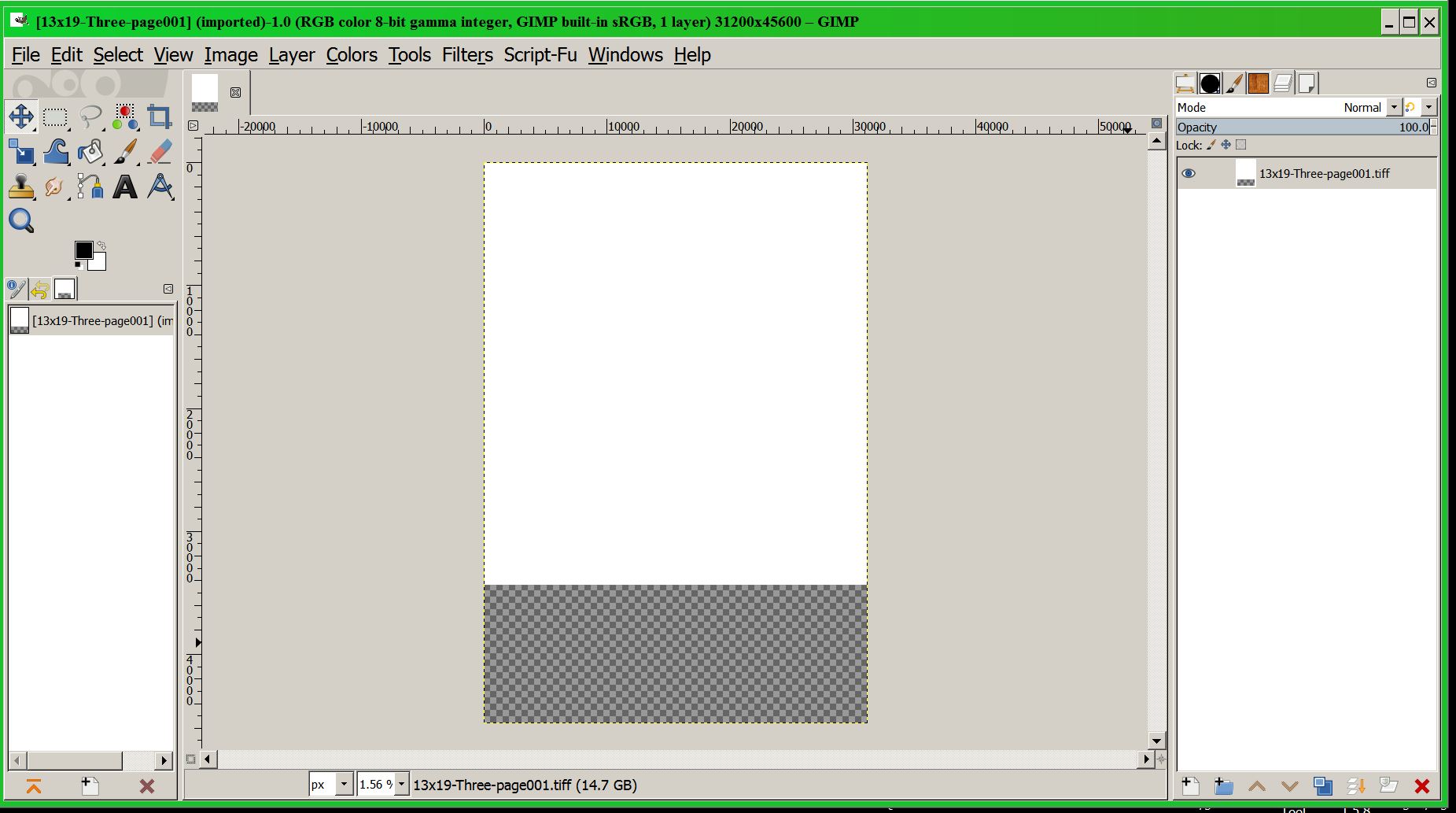1456x813 pixels.
Task: Open the units dropdown showing px
Action: coord(330,784)
